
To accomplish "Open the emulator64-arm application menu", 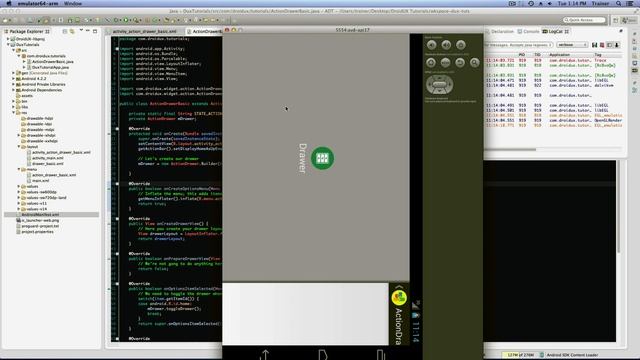I will (38, 3).
